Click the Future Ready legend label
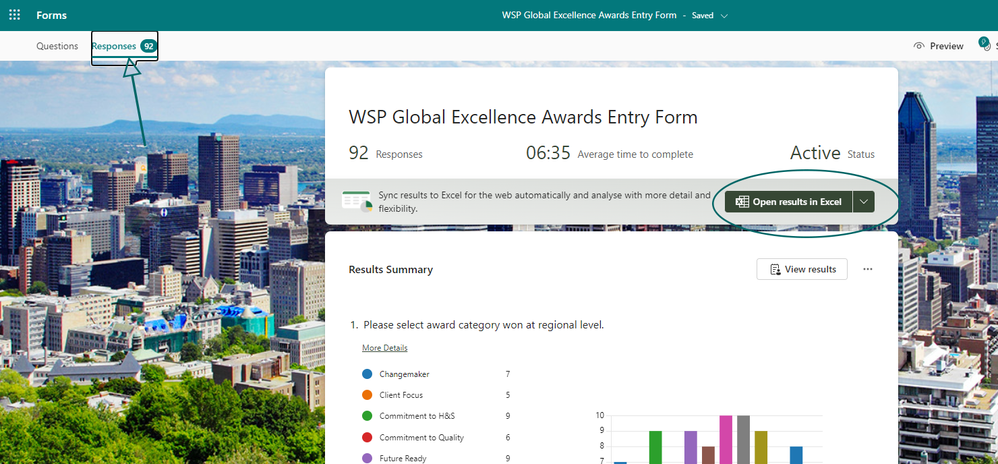 coord(403,458)
